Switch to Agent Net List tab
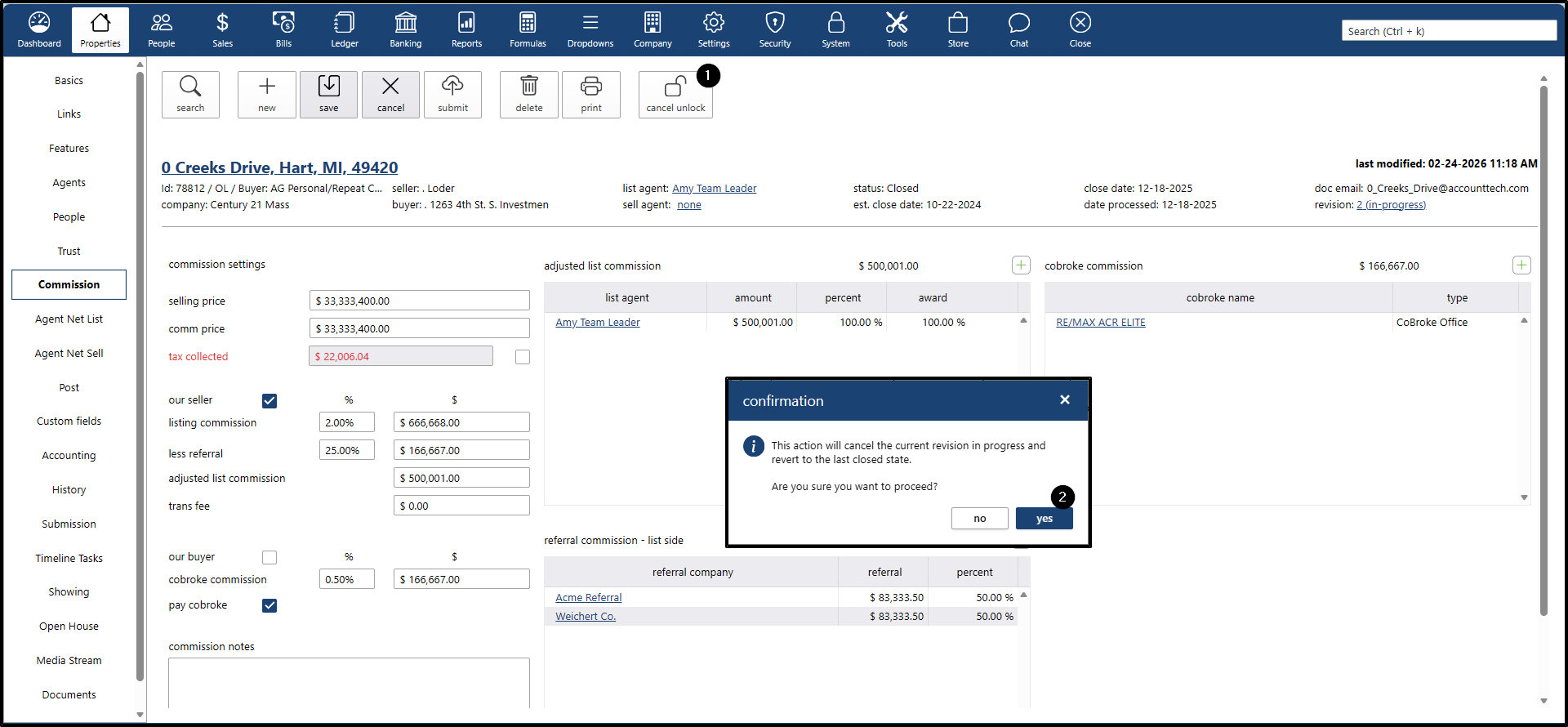Image resolution: width=1568 pixels, height=727 pixels. point(69,319)
